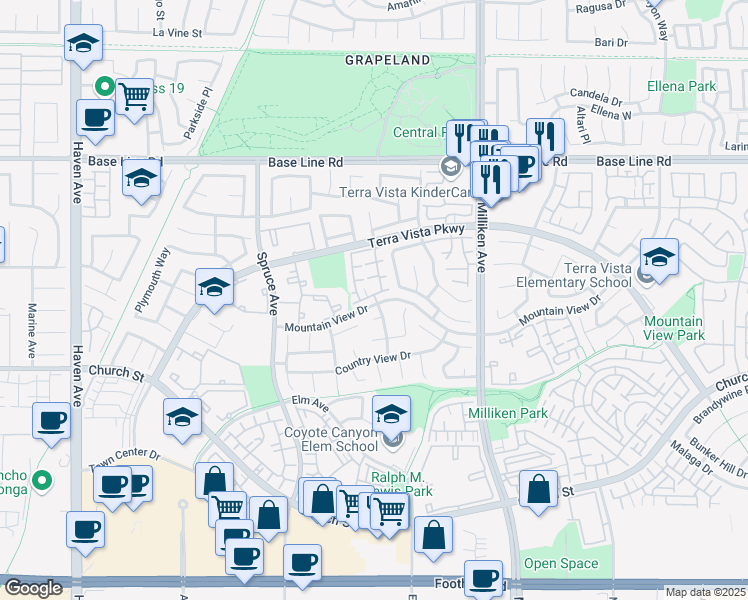Click the school marker at Coyote Canyon Elem School
This screenshot has height=600, width=748.
click(x=391, y=414)
